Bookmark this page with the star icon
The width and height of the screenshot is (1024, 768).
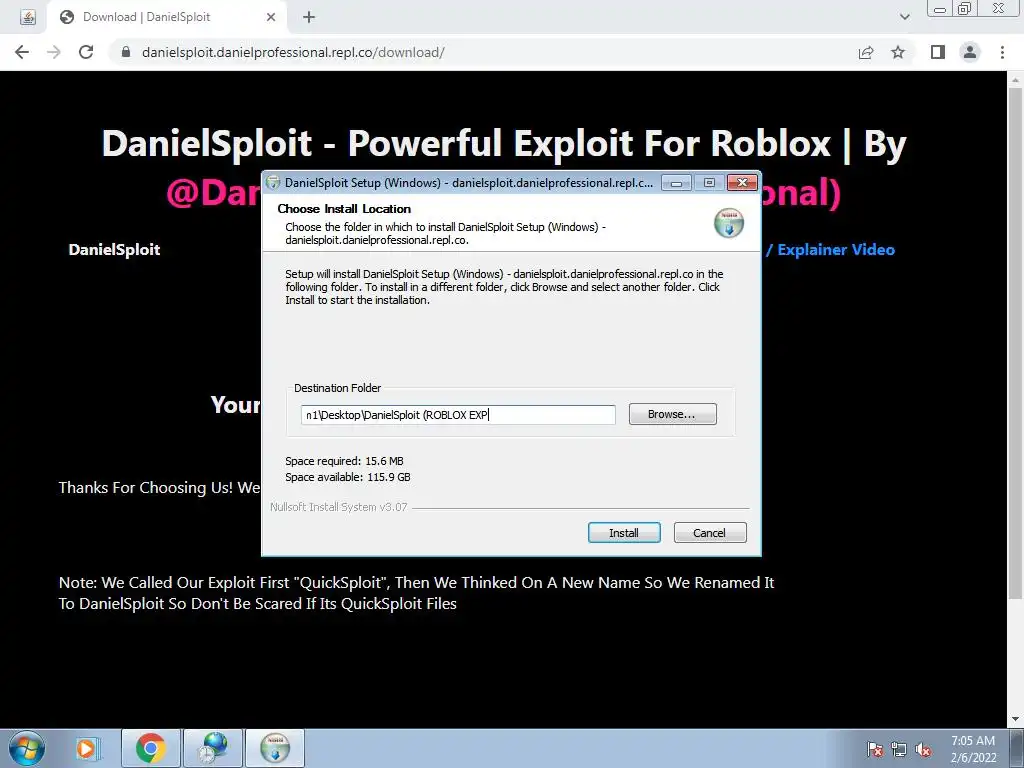(899, 52)
